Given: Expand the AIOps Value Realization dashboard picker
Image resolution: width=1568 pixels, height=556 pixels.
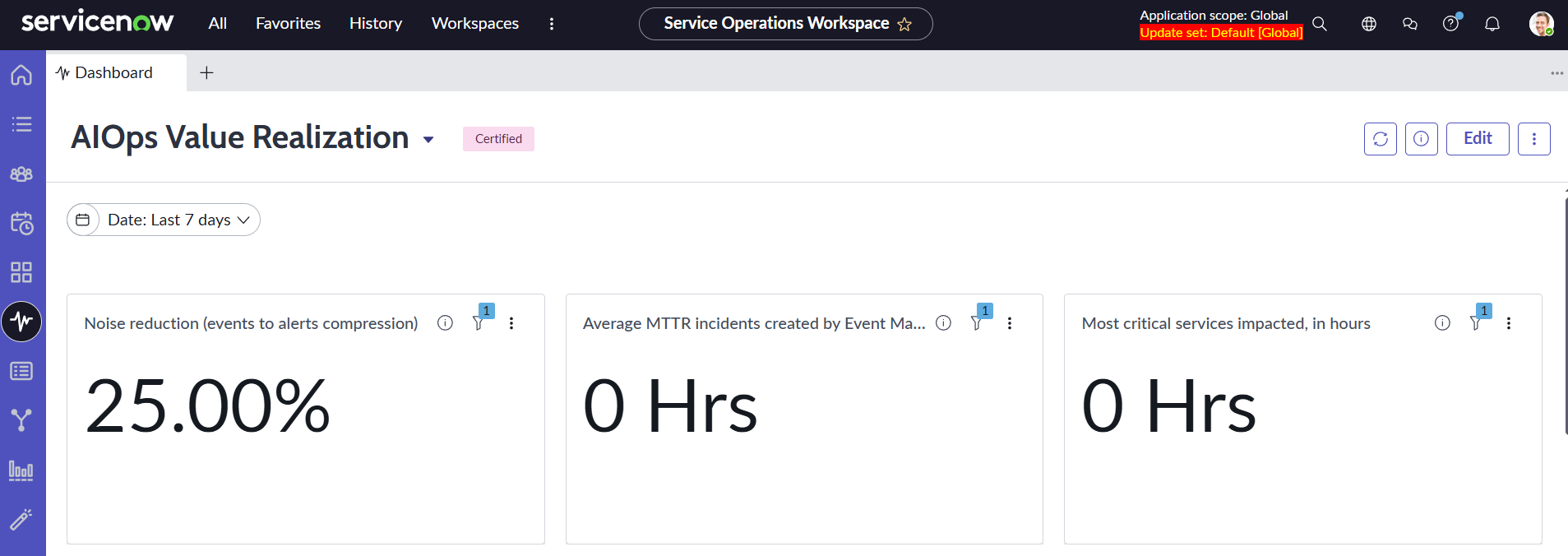Looking at the screenshot, I should (428, 140).
